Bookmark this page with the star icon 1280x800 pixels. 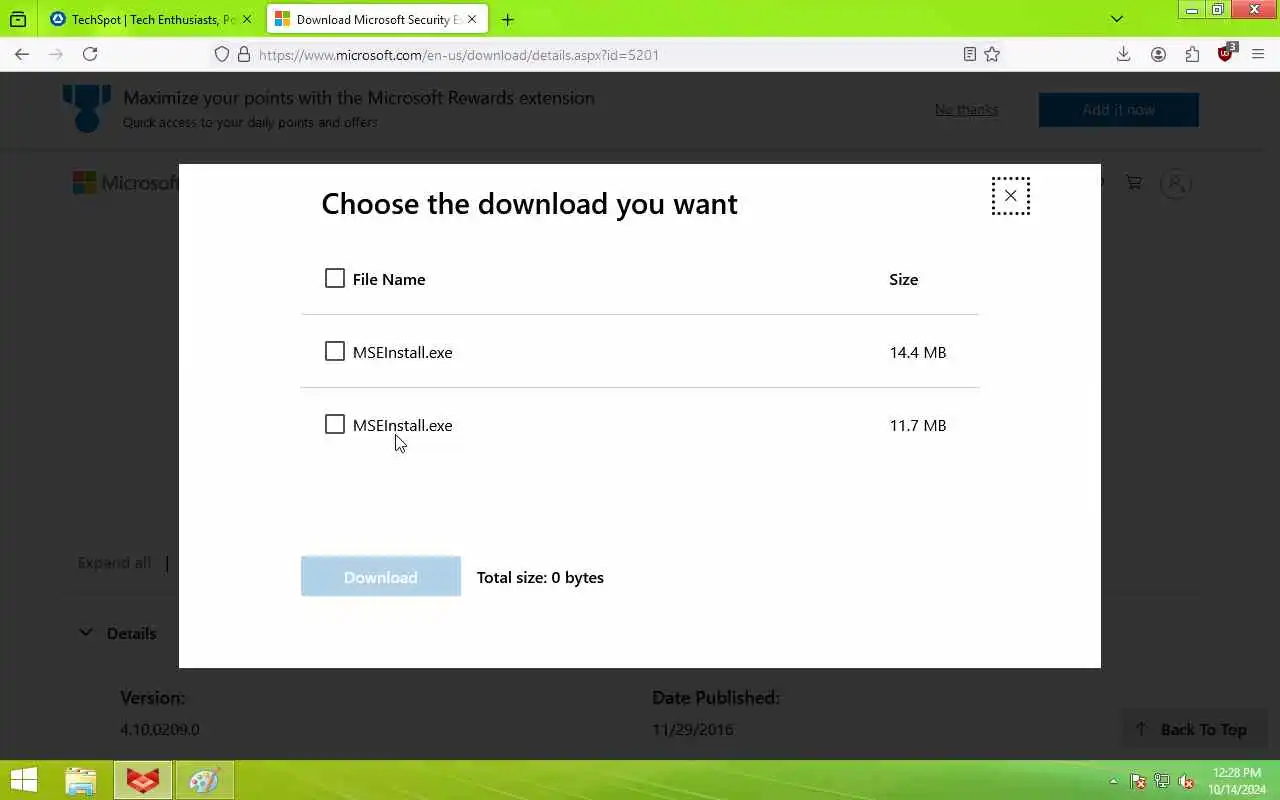(992, 55)
